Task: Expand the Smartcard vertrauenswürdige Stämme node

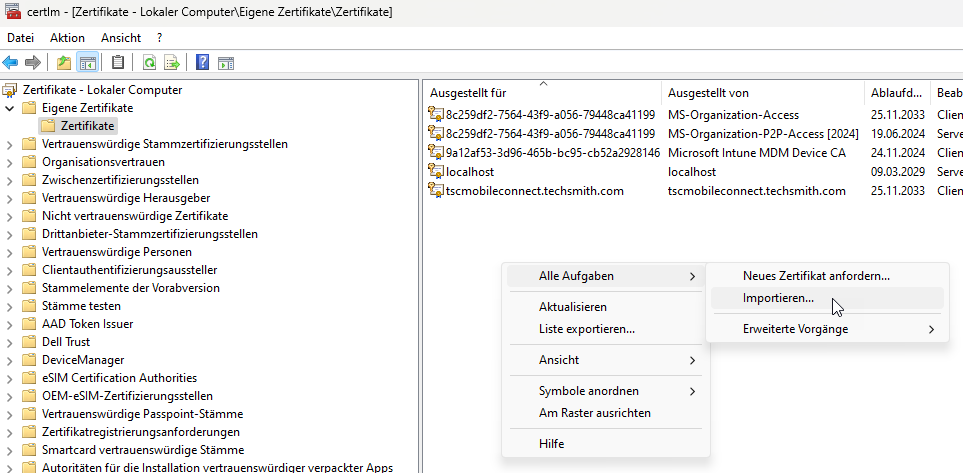Action: (10, 450)
